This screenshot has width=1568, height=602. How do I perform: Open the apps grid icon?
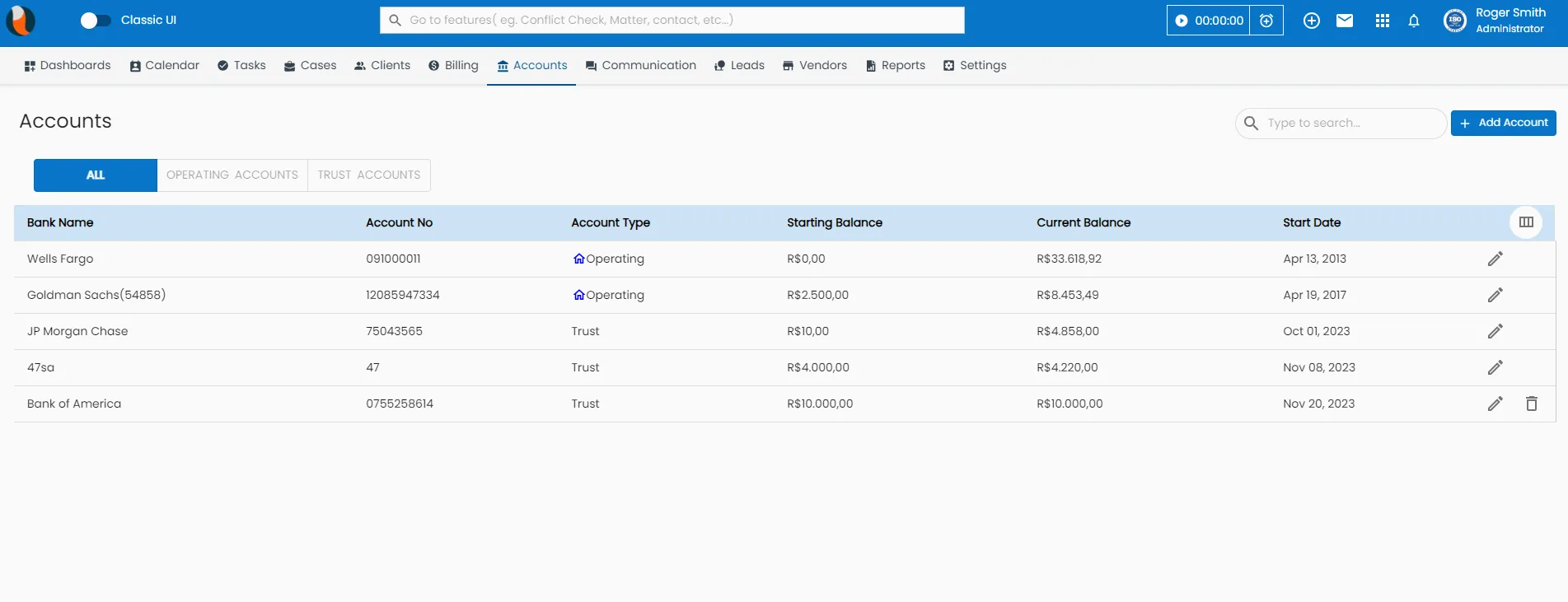tap(1383, 21)
